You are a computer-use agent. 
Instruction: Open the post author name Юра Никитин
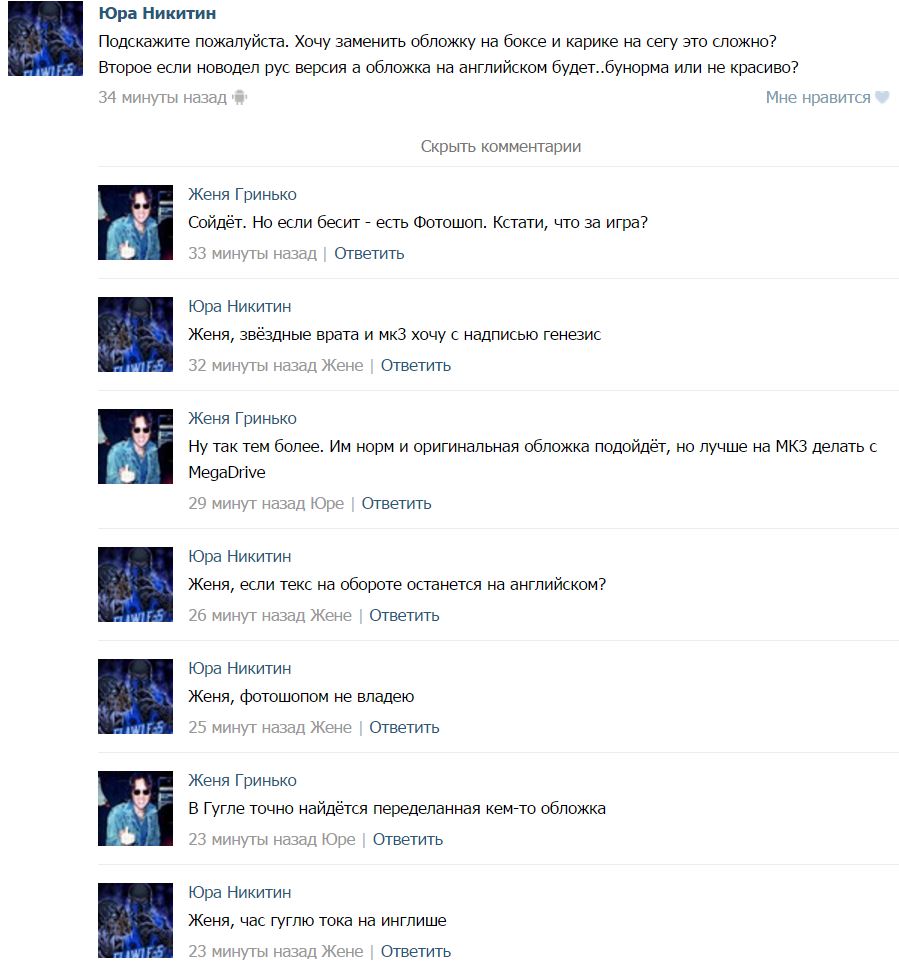coord(157,13)
